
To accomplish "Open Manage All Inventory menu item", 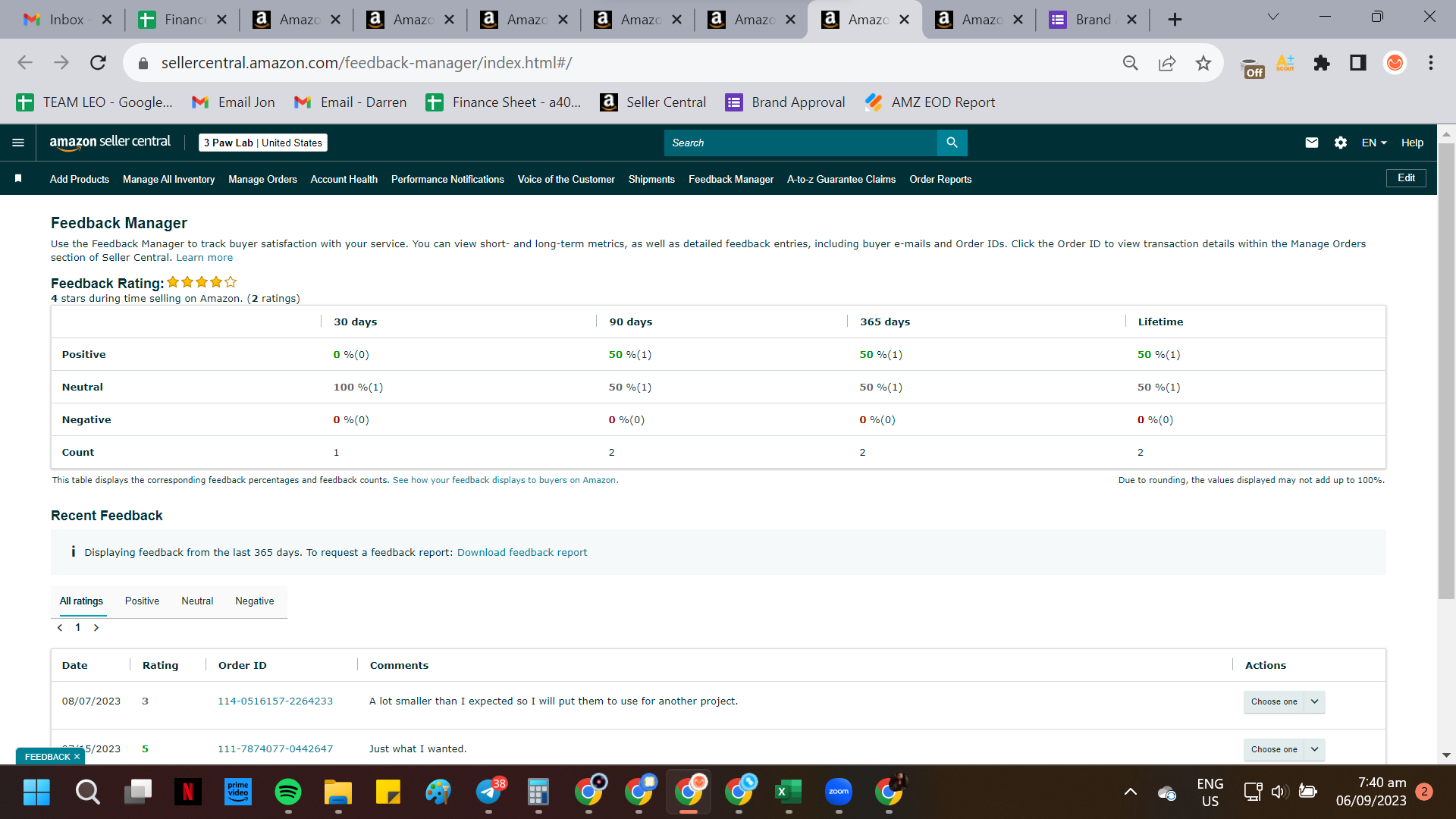I will (x=168, y=179).
